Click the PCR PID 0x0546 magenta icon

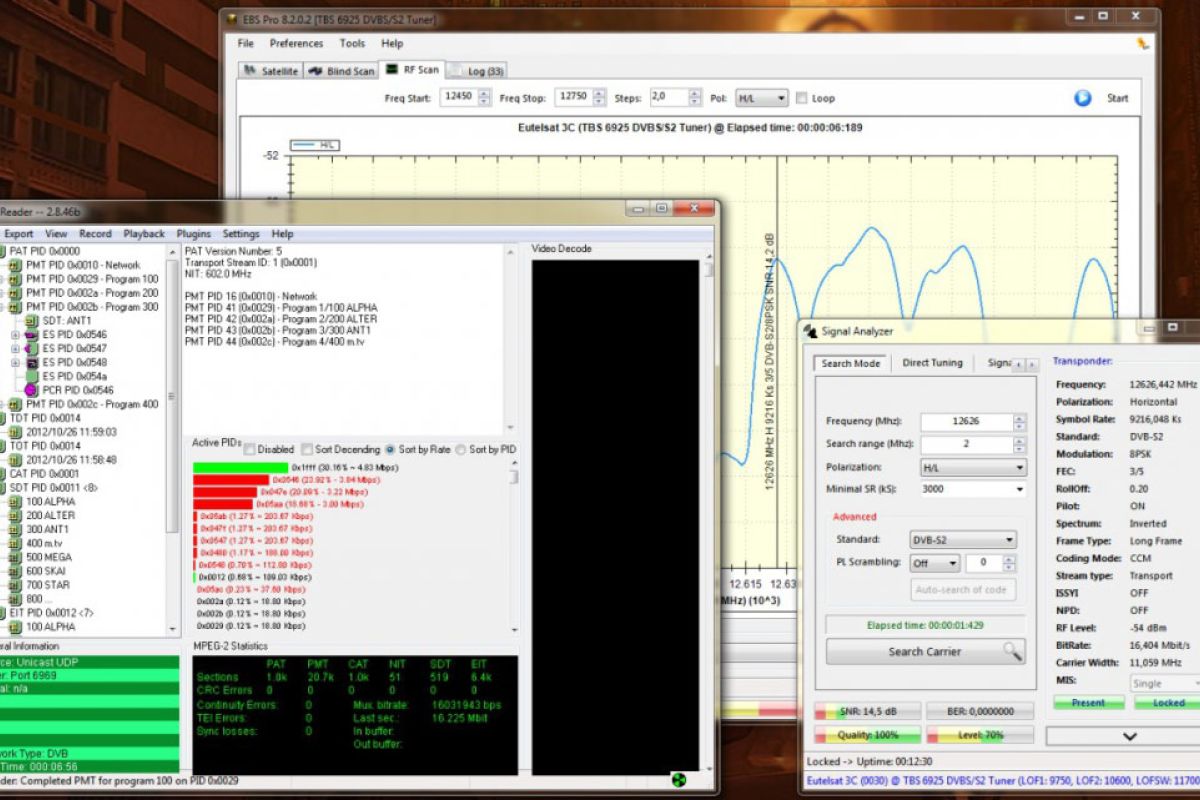30,390
